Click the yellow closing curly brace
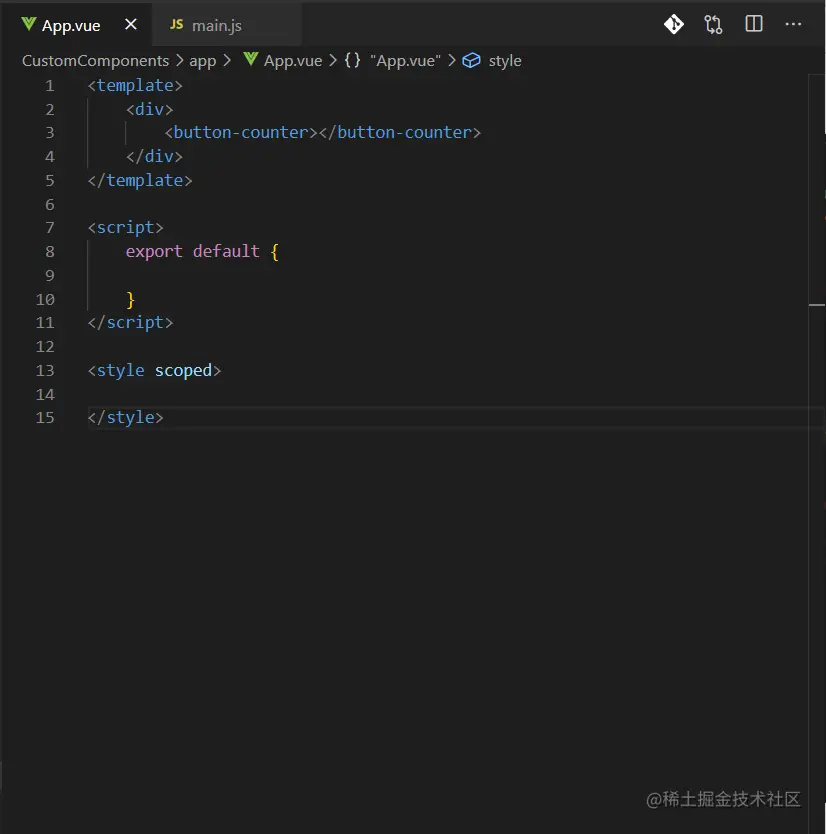Image resolution: width=826 pixels, height=834 pixels. pyautogui.click(x=131, y=299)
